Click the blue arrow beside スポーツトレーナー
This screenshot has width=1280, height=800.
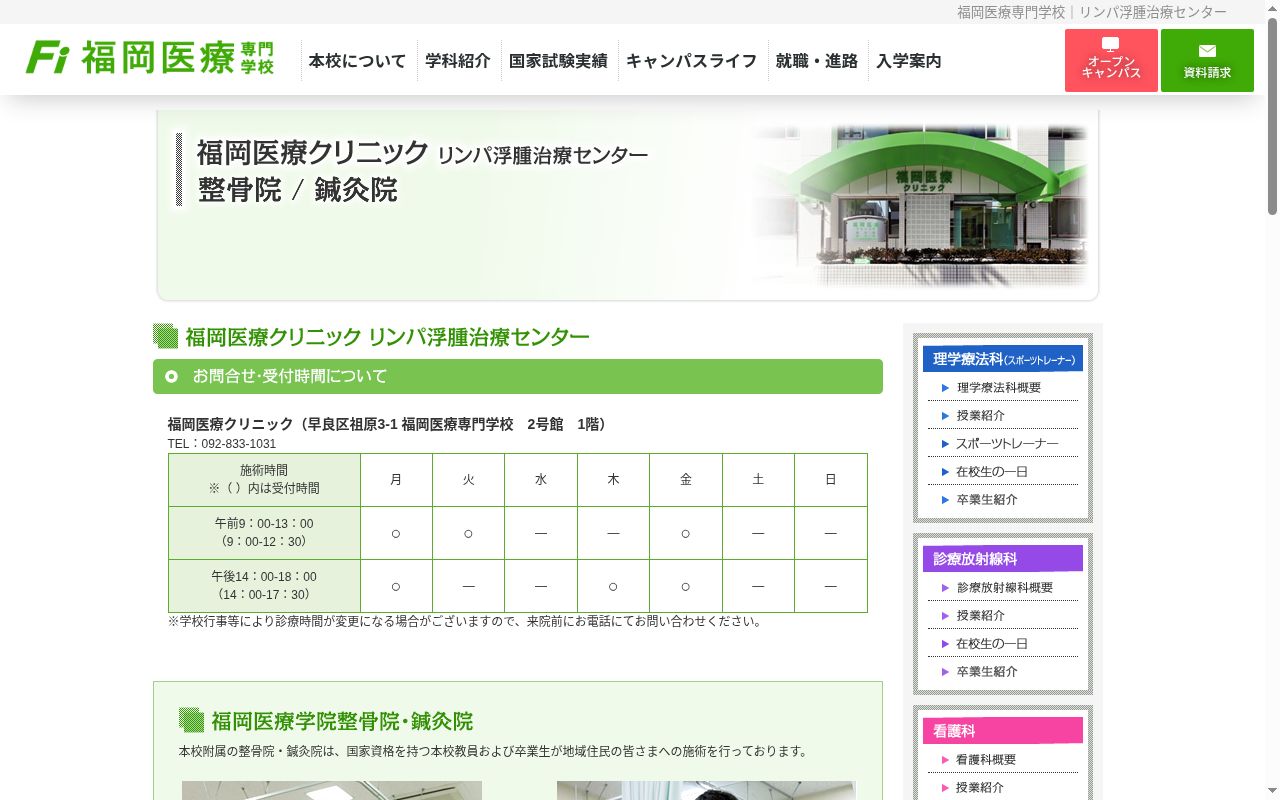pyautogui.click(x=945, y=444)
